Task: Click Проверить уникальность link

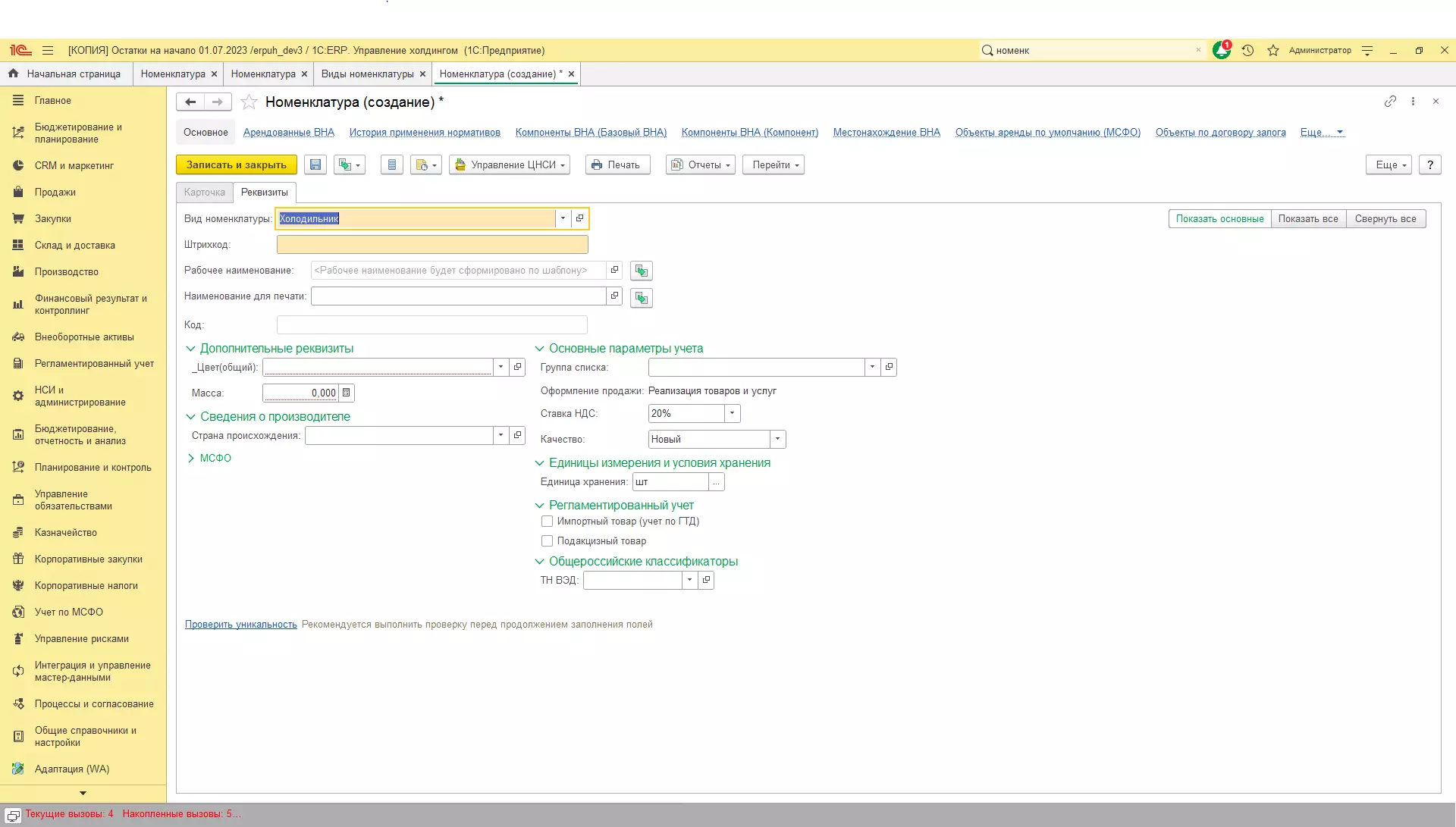Action: pos(240,624)
